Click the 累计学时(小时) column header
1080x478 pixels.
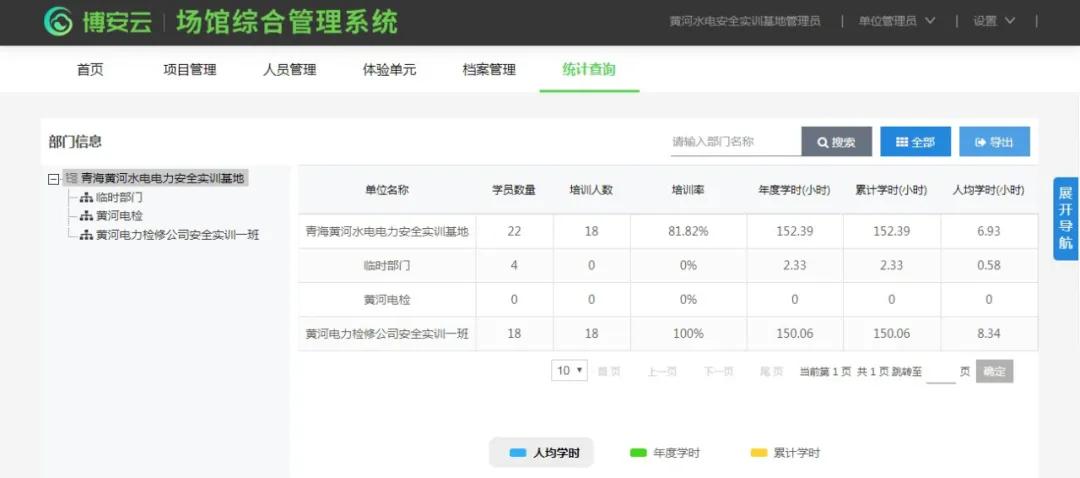click(x=891, y=190)
